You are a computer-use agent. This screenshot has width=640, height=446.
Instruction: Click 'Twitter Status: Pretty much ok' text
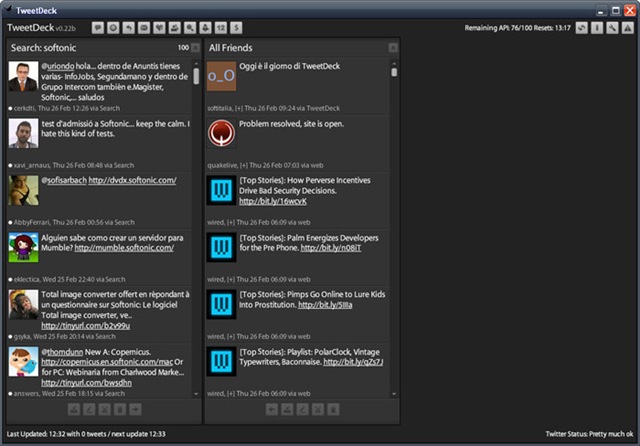[589, 434]
